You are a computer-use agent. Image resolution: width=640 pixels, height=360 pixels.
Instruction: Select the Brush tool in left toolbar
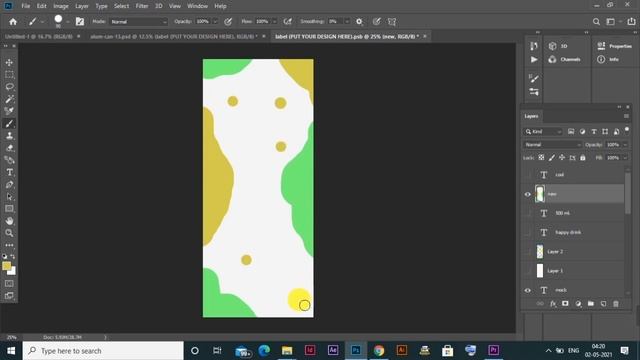click(9, 123)
